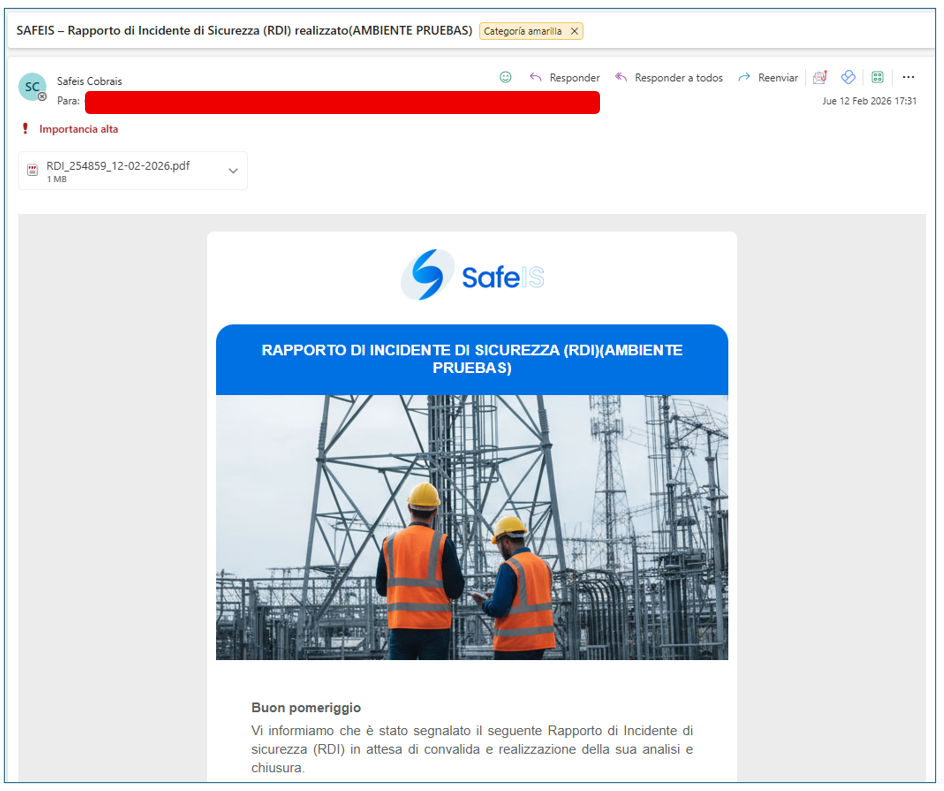
Task: Open sender name Safeis Cobrais
Action: pyautogui.click(x=90, y=81)
